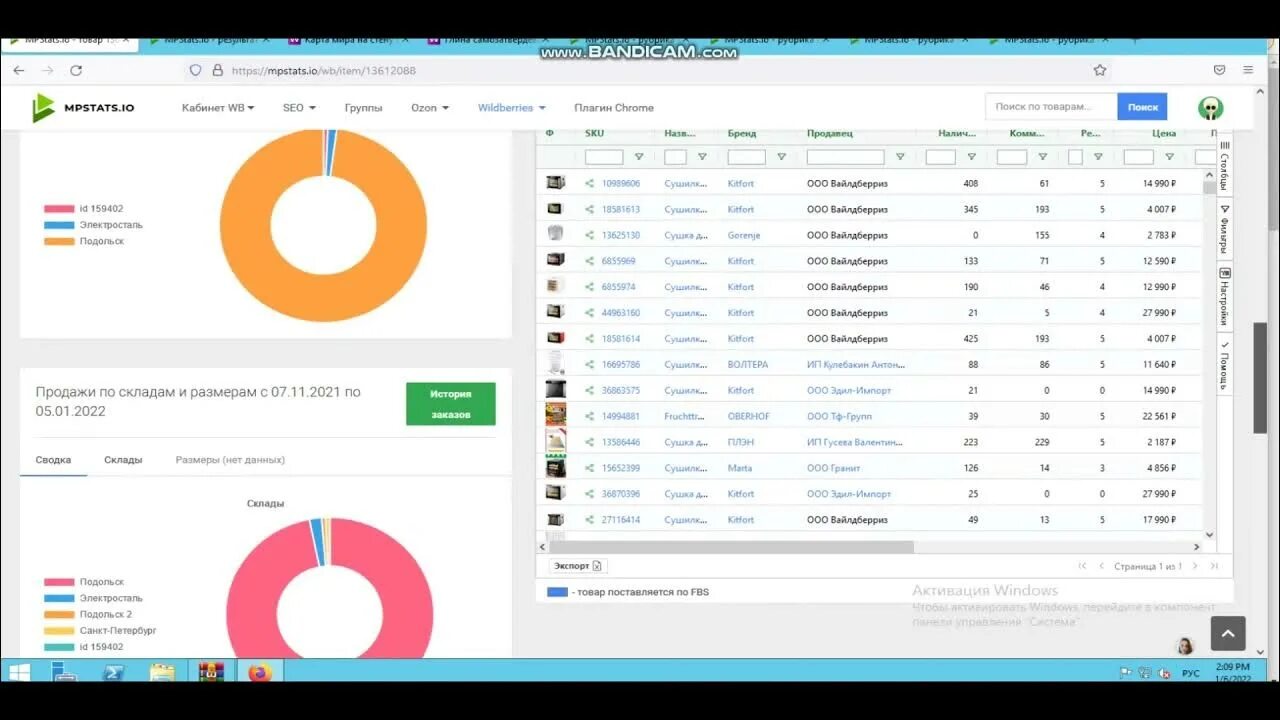Click the История заказов button
The image size is (1280, 720).
point(450,404)
